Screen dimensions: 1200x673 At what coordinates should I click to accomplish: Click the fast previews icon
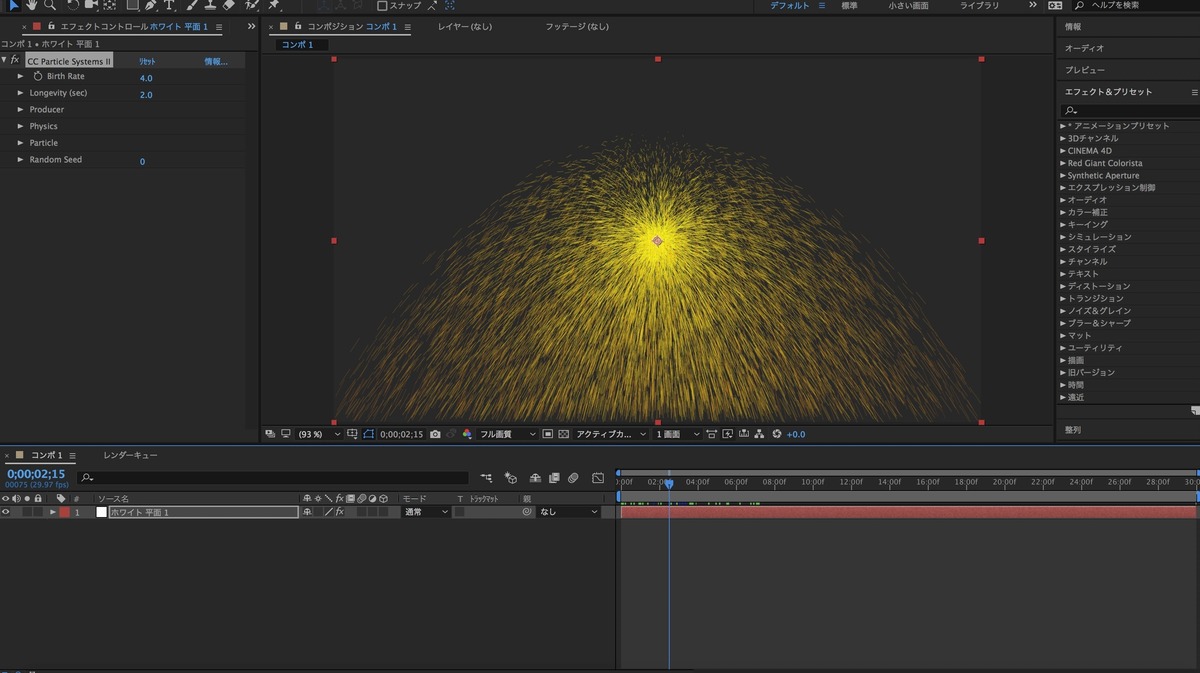727,434
